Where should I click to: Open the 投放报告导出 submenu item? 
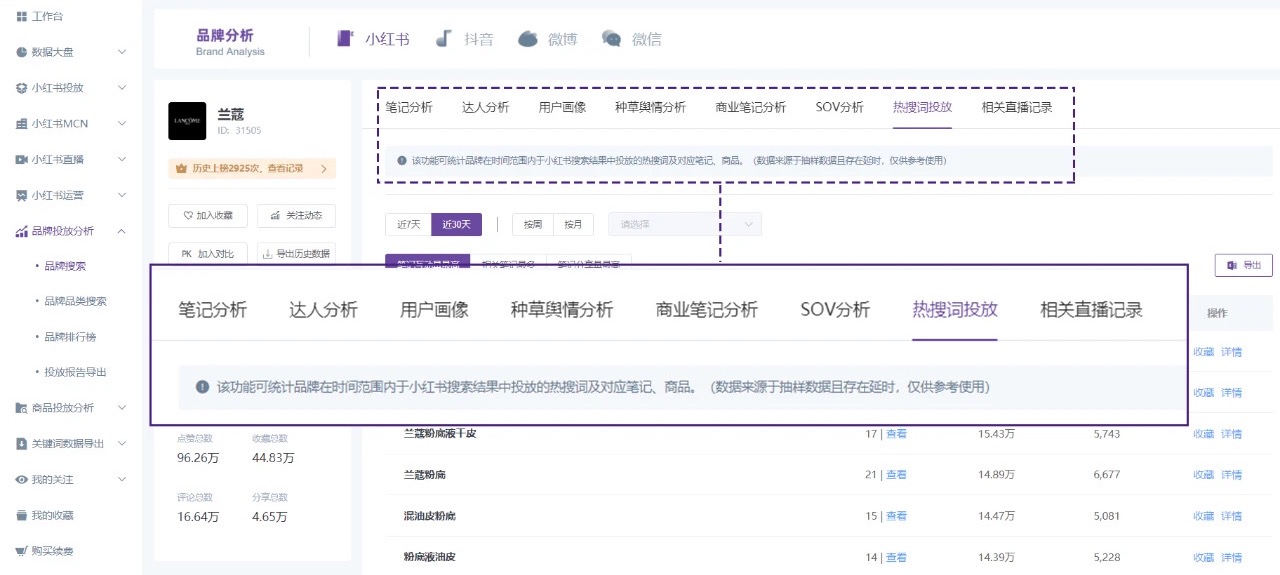pyautogui.click(x=75, y=372)
